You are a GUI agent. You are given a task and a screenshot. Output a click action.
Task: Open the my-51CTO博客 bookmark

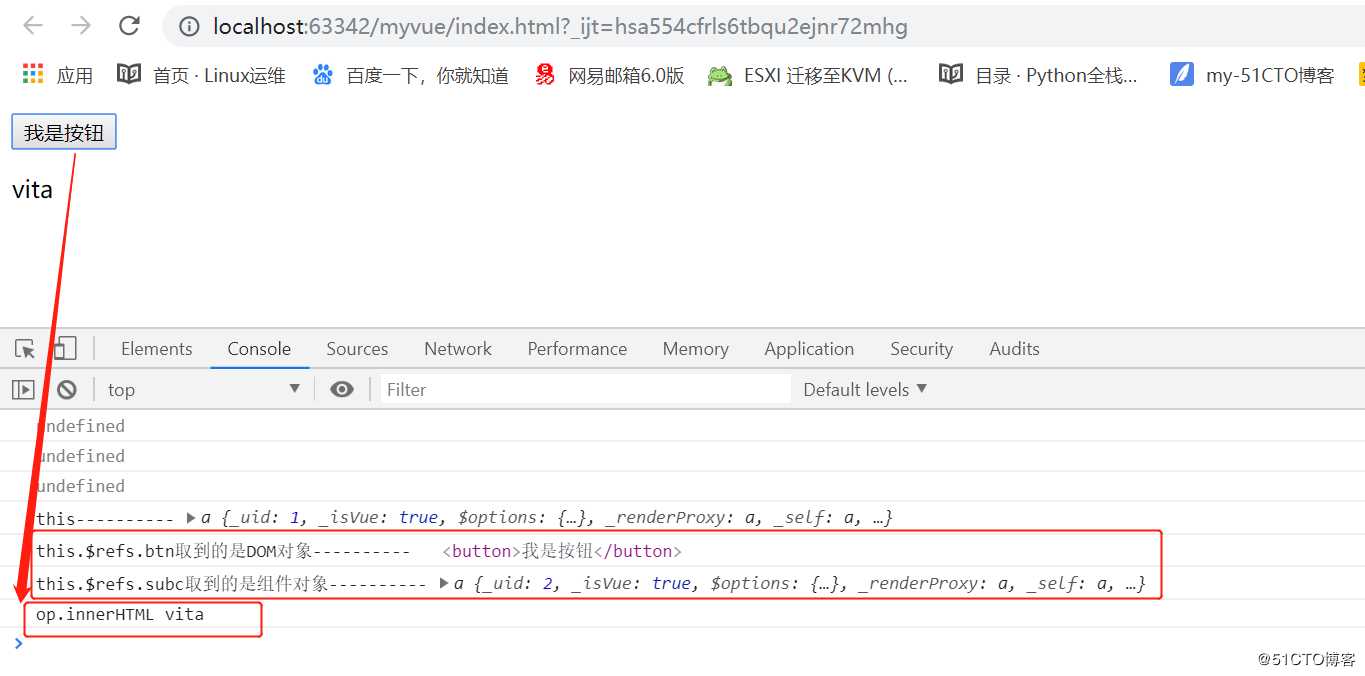click(x=1252, y=75)
